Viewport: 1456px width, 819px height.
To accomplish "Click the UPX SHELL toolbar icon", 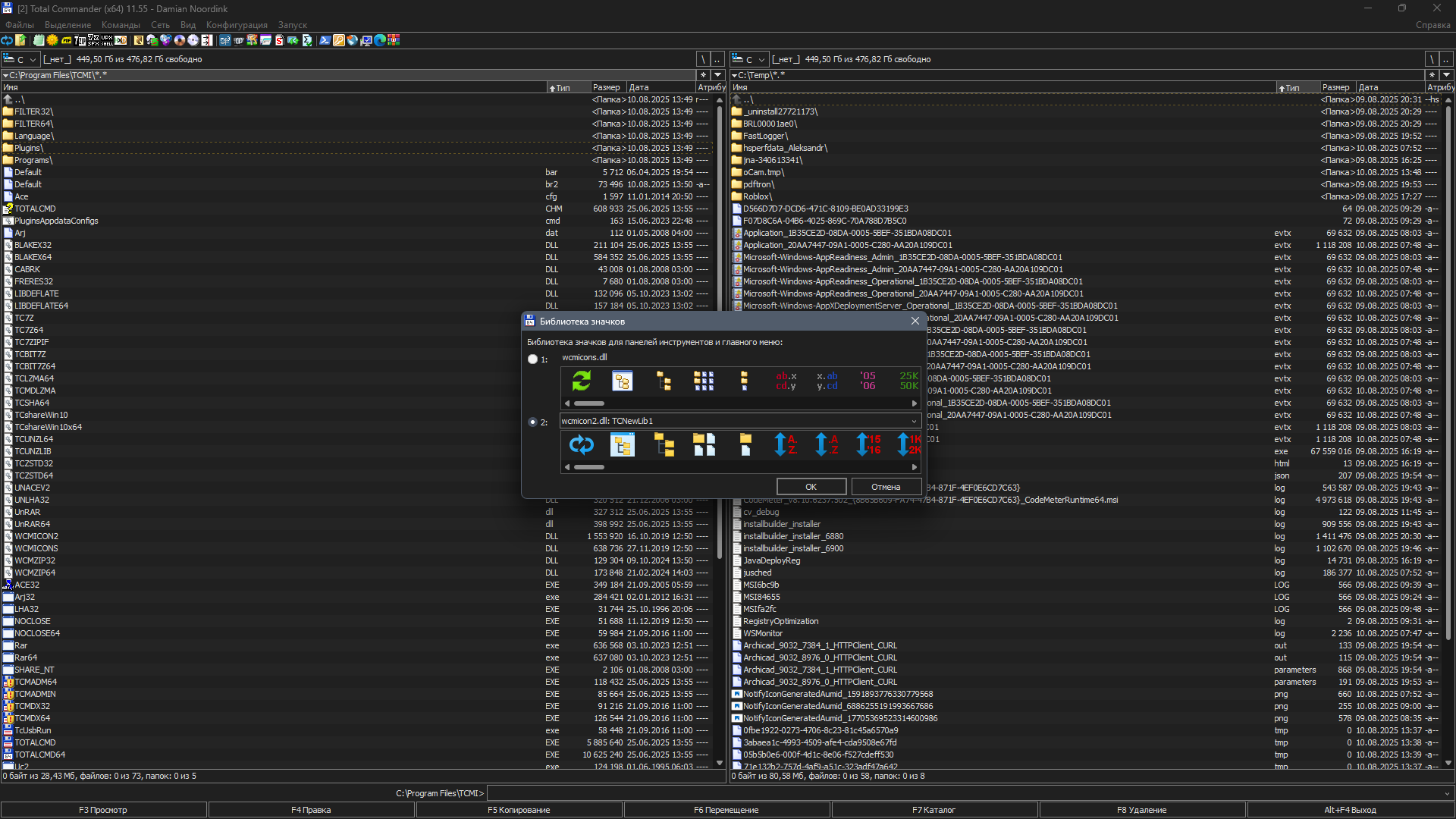I will click(x=107, y=40).
